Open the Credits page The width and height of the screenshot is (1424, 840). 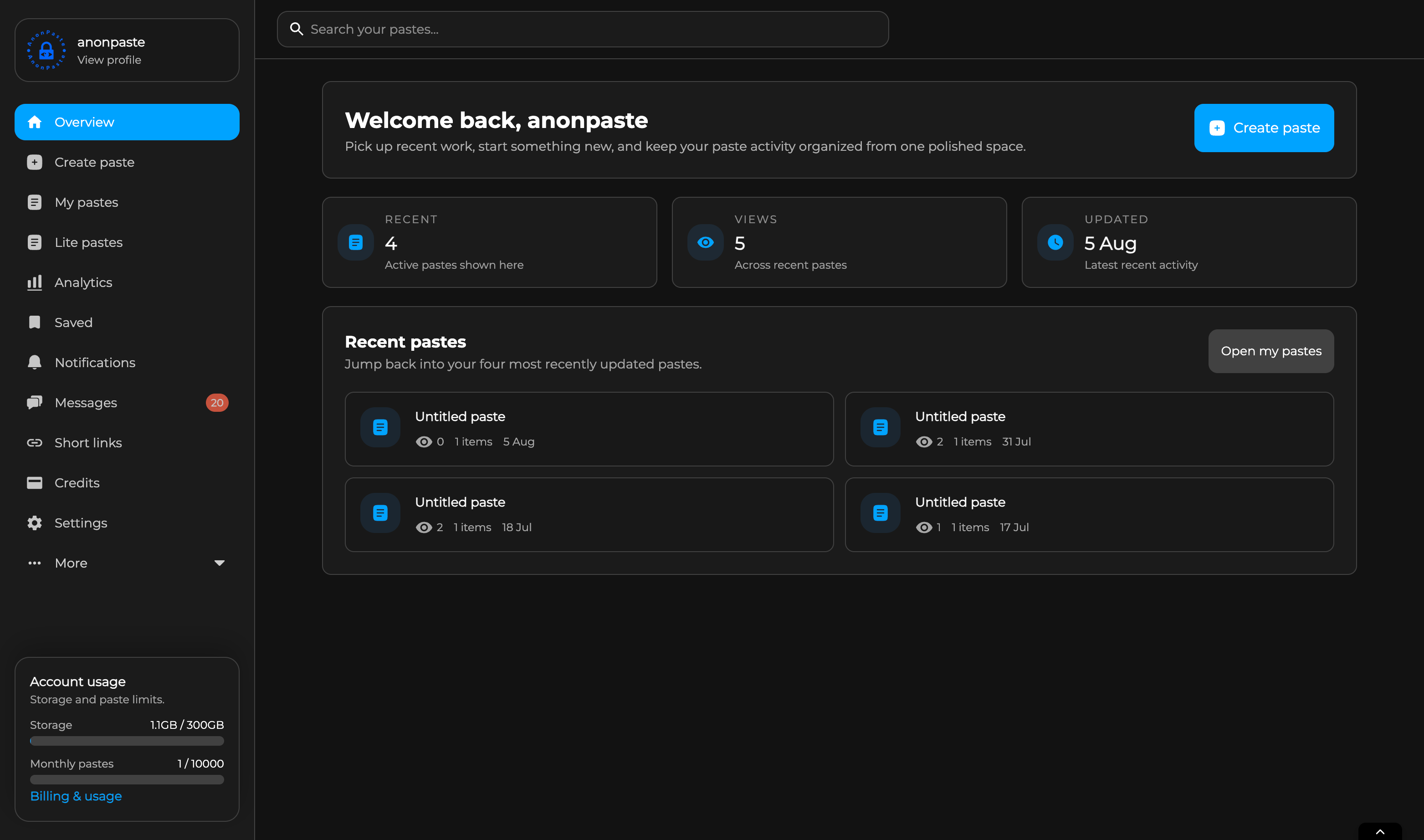127,483
